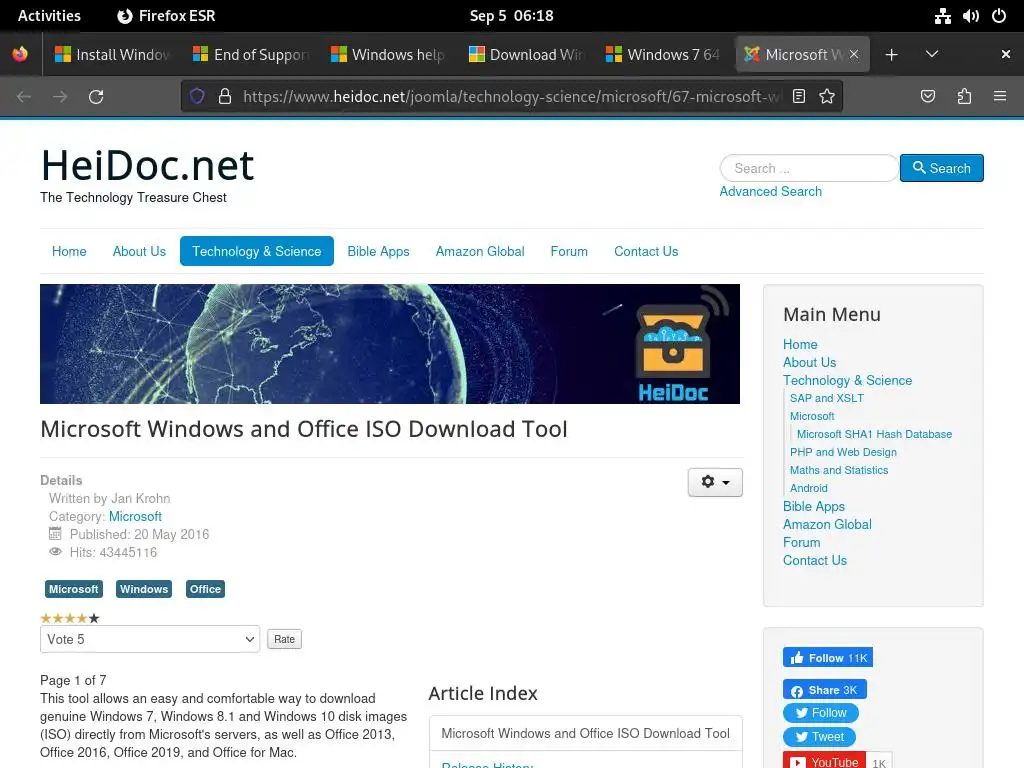
Task: Click the Facebook Follow 11K button
Action: click(x=827, y=658)
